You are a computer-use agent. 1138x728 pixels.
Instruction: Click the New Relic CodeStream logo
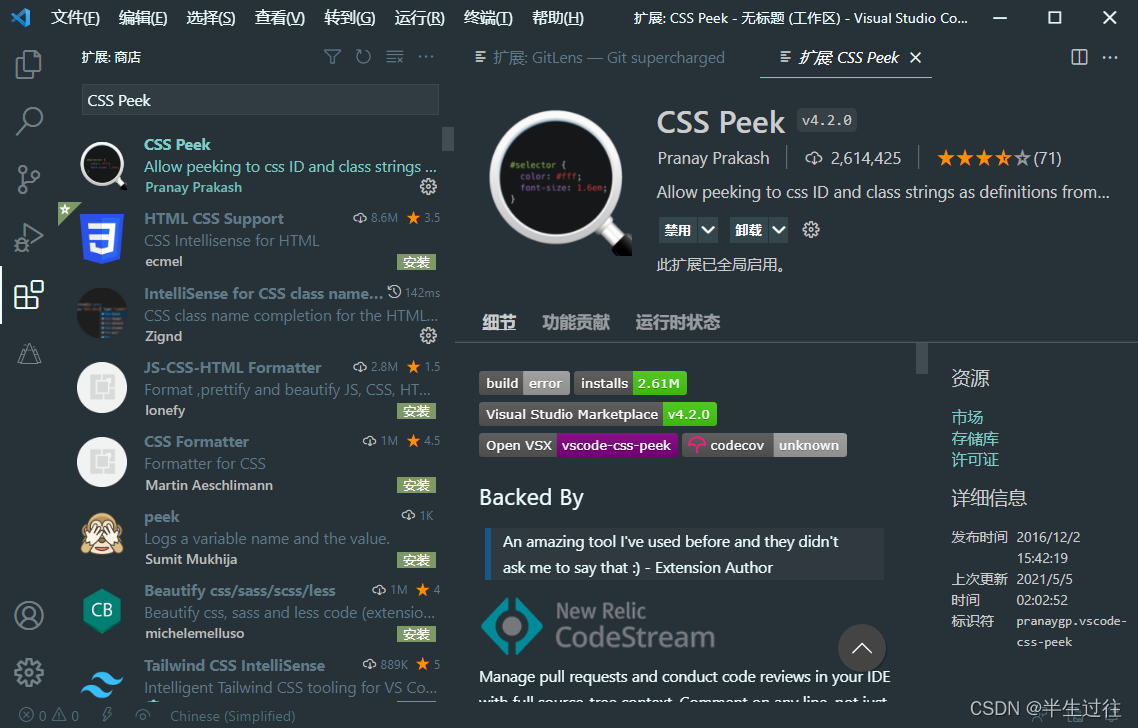click(x=598, y=626)
